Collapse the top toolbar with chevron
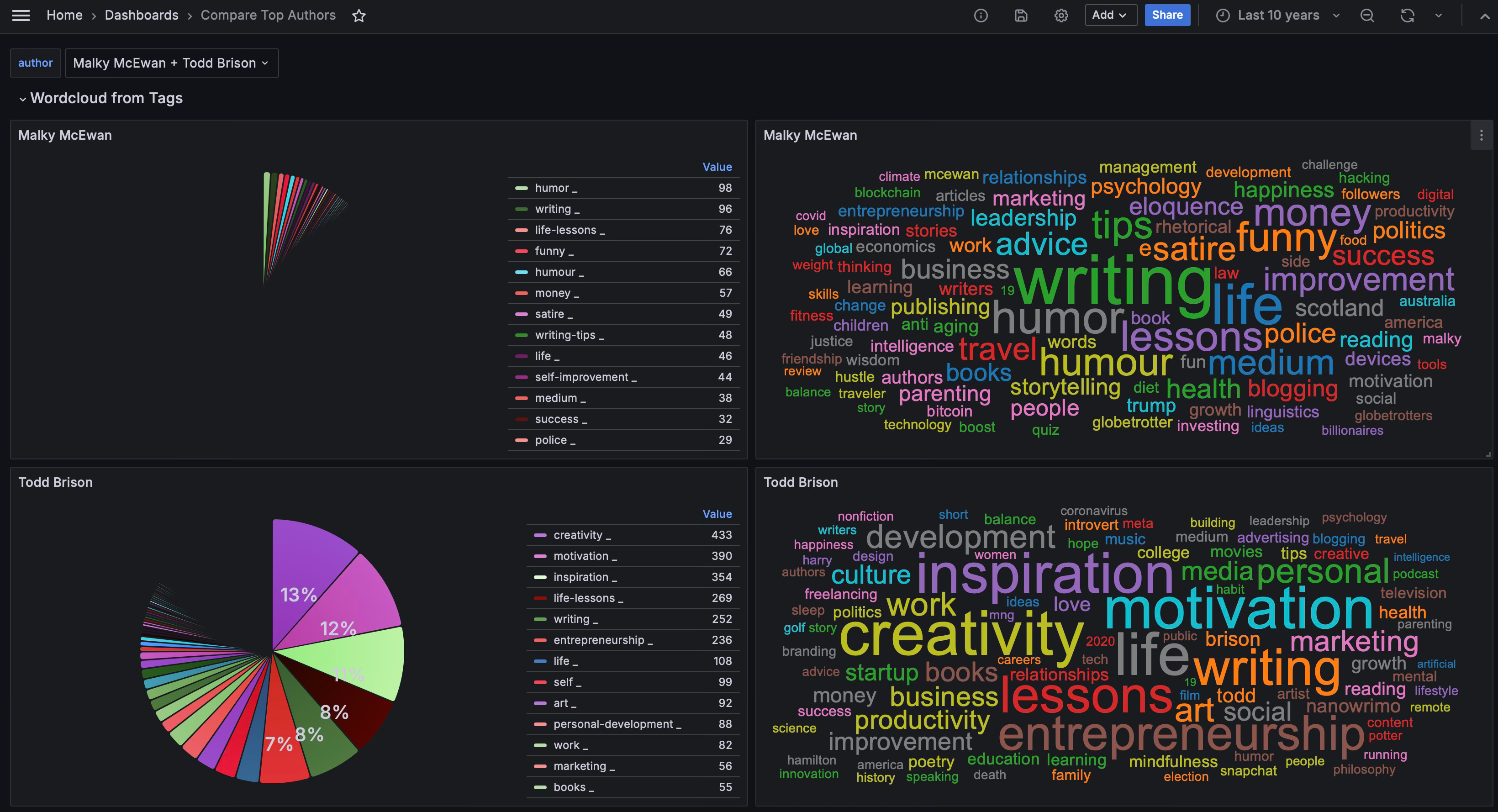 pos(1484,16)
